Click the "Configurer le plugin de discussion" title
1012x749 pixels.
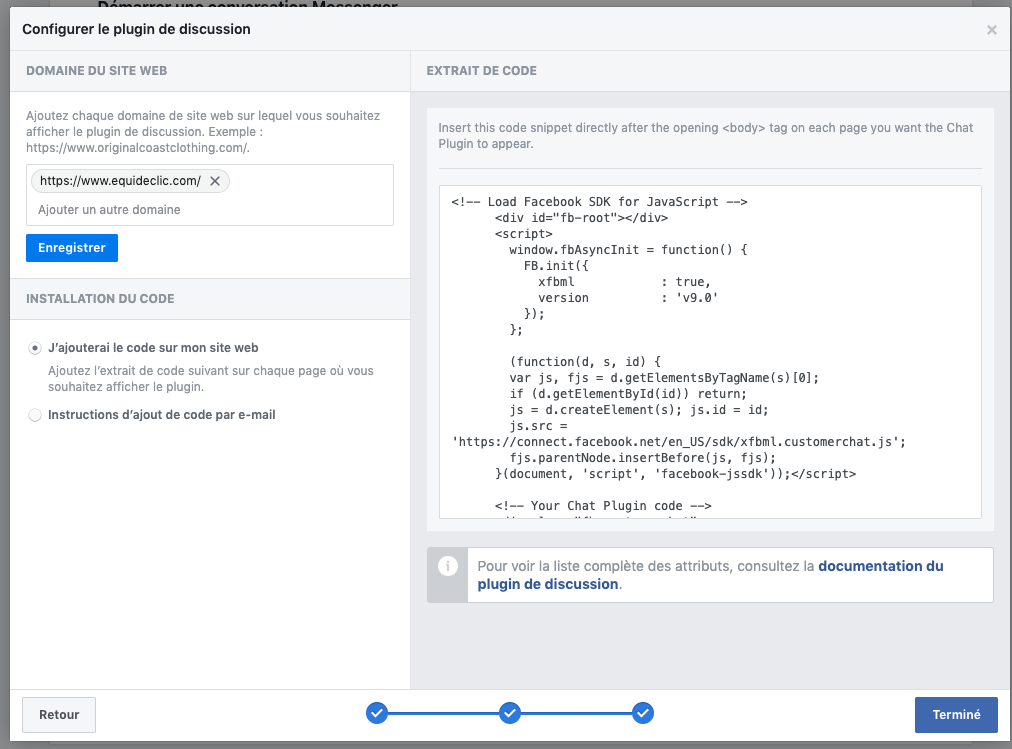pos(136,29)
